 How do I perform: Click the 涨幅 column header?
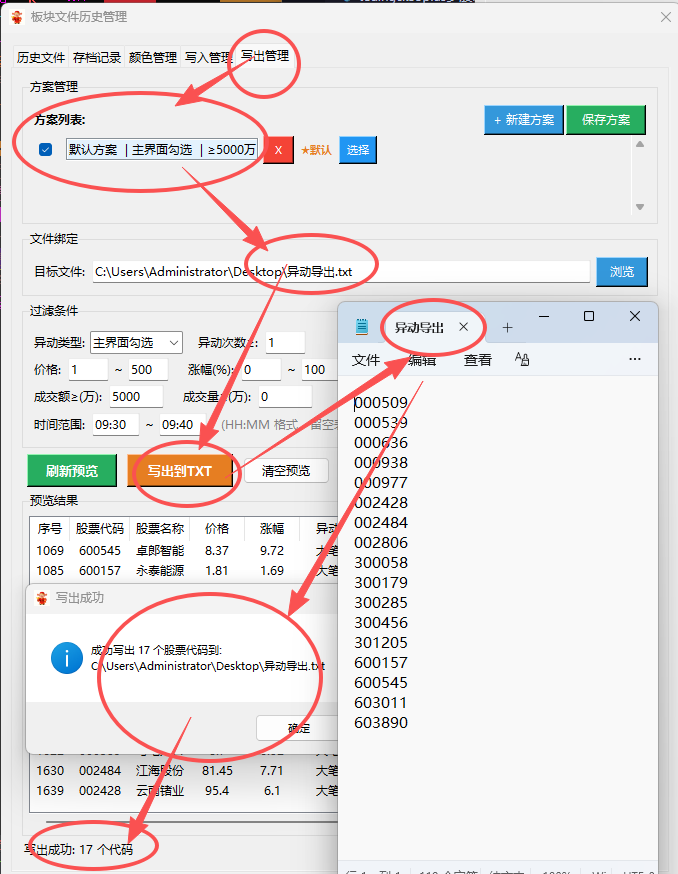272,528
